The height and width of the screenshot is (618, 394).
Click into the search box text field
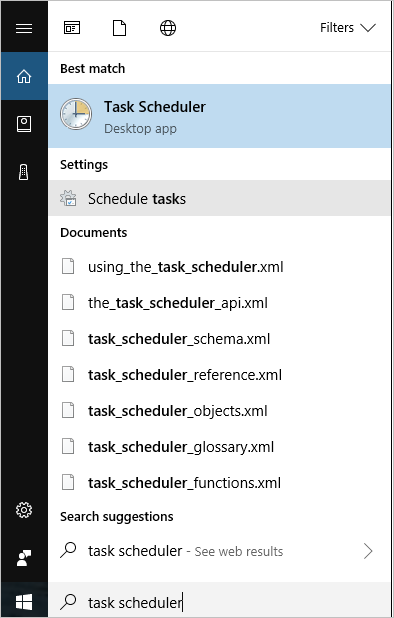[x=219, y=602]
